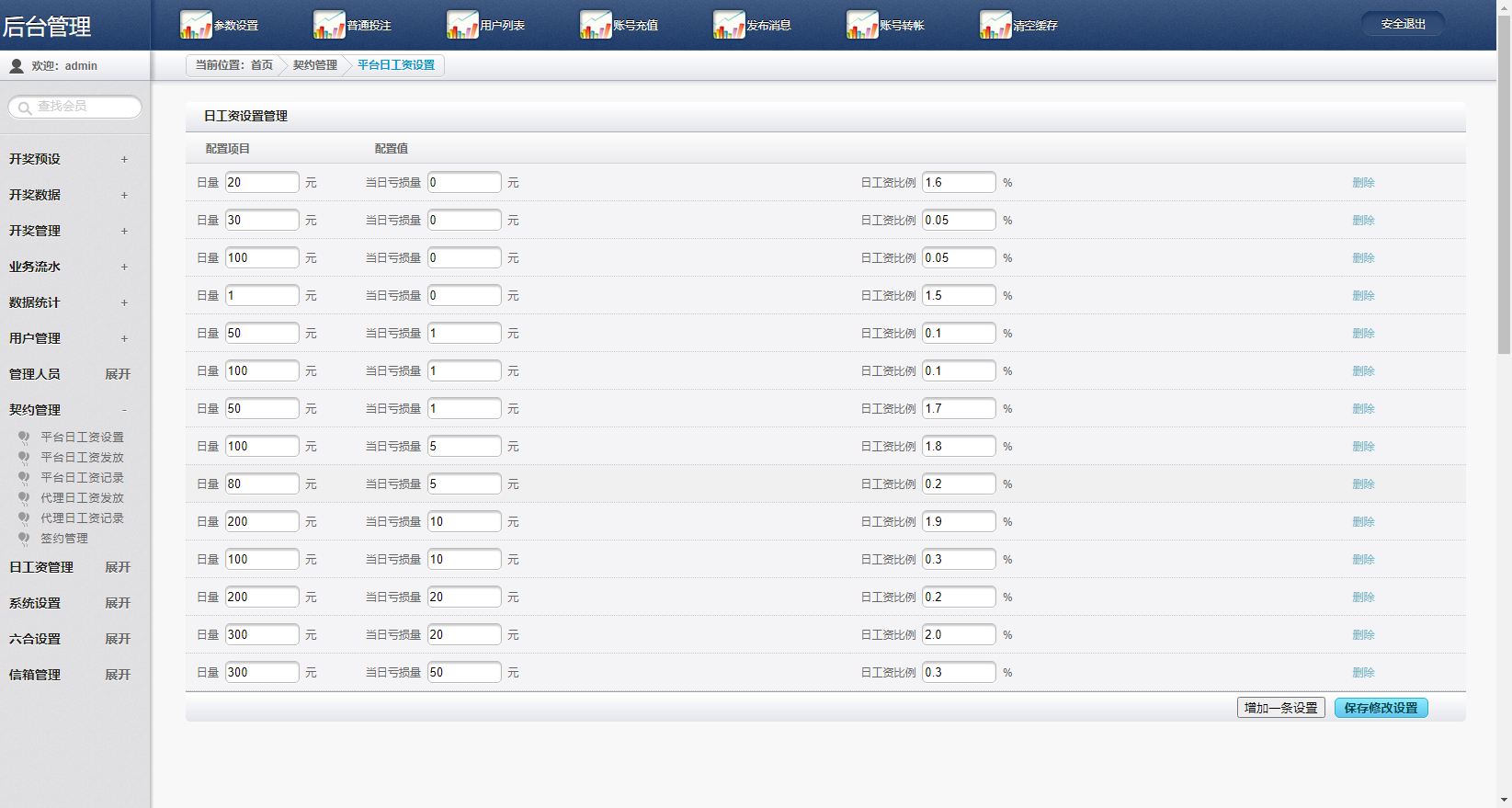The width and height of the screenshot is (1512, 808).
Task: Click the 普通投注 toolbar icon
Action: coord(329,25)
